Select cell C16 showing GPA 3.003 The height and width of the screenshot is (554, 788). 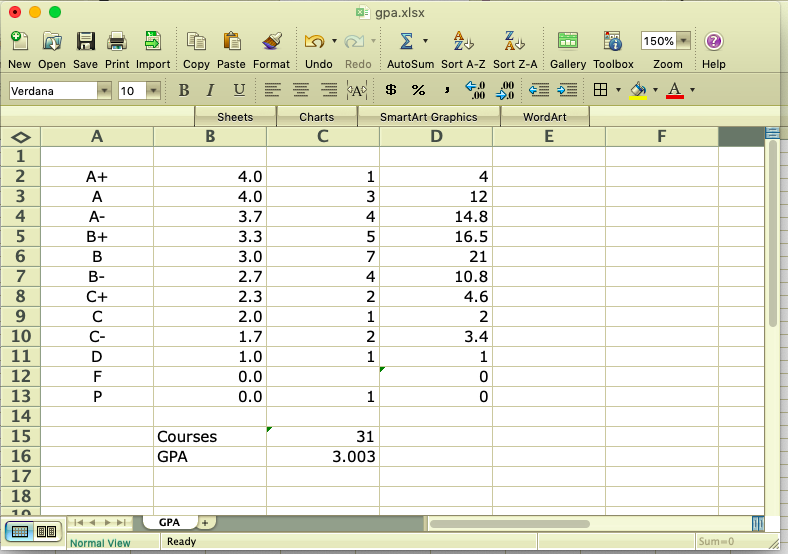tap(322, 456)
